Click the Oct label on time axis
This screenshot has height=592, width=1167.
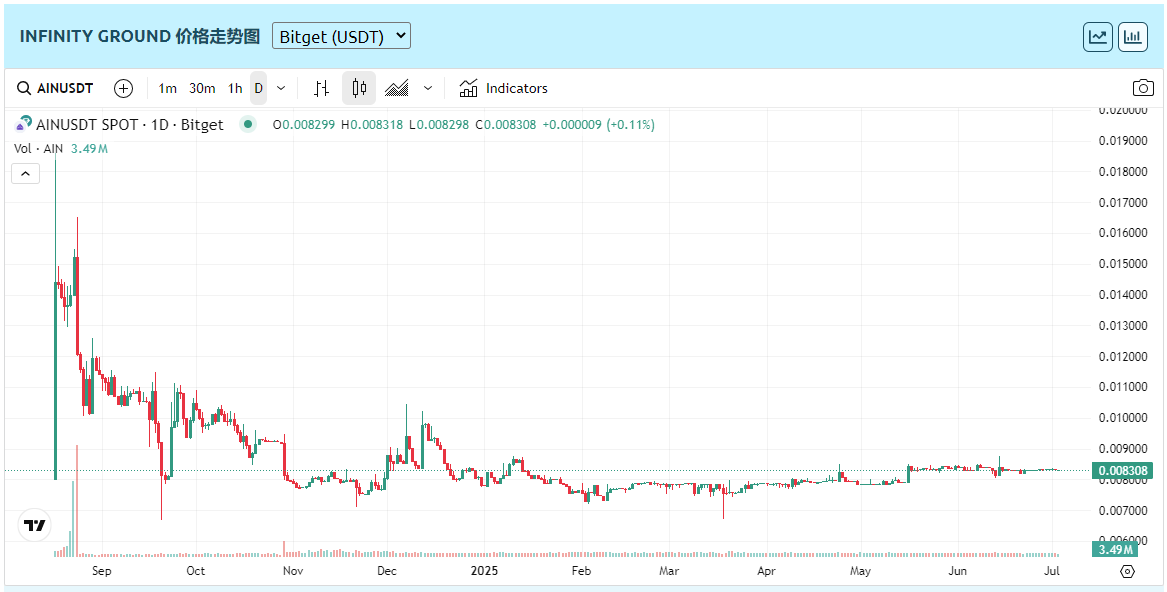[196, 571]
